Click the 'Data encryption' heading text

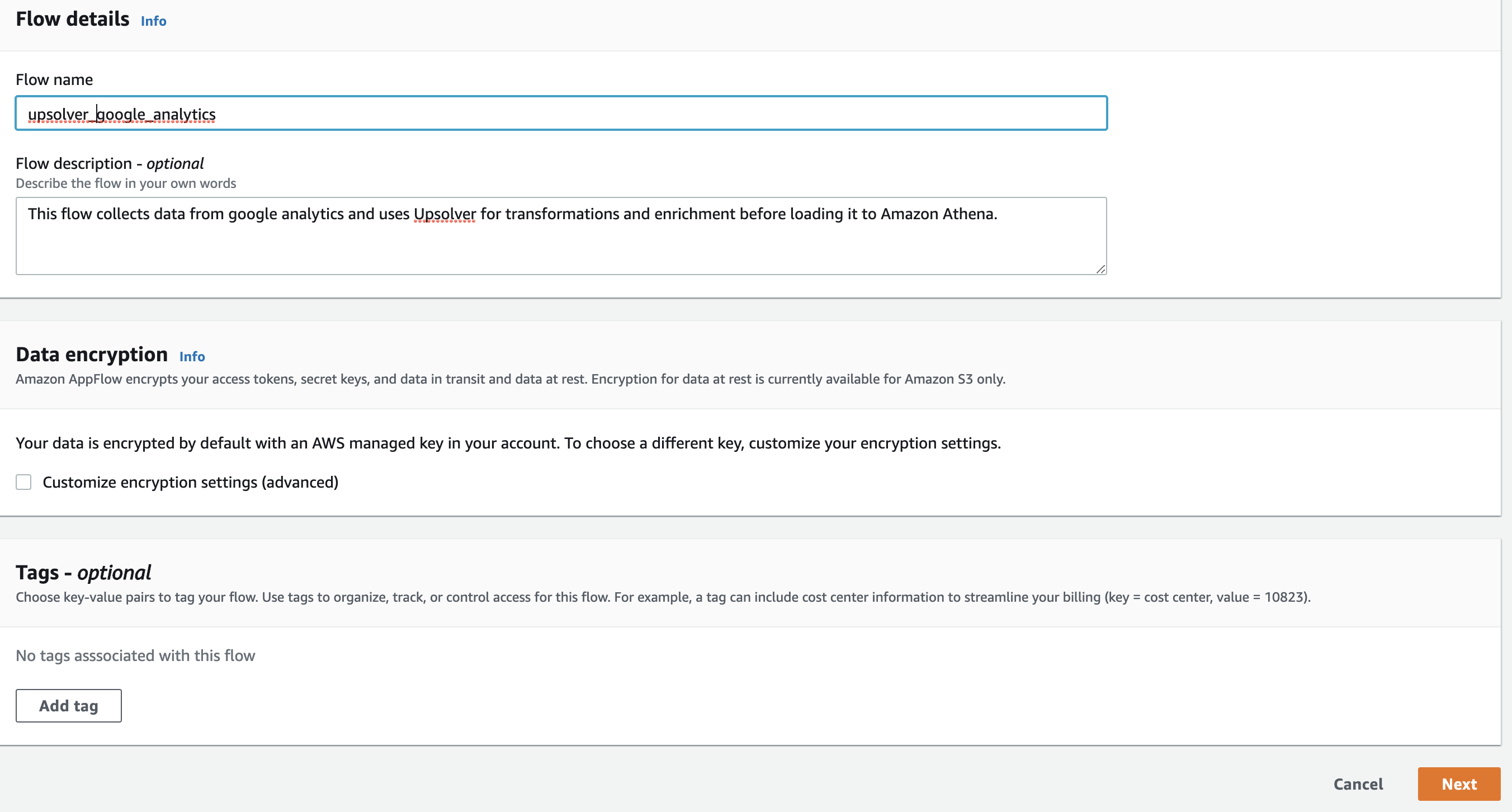click(x=92, y=355)
